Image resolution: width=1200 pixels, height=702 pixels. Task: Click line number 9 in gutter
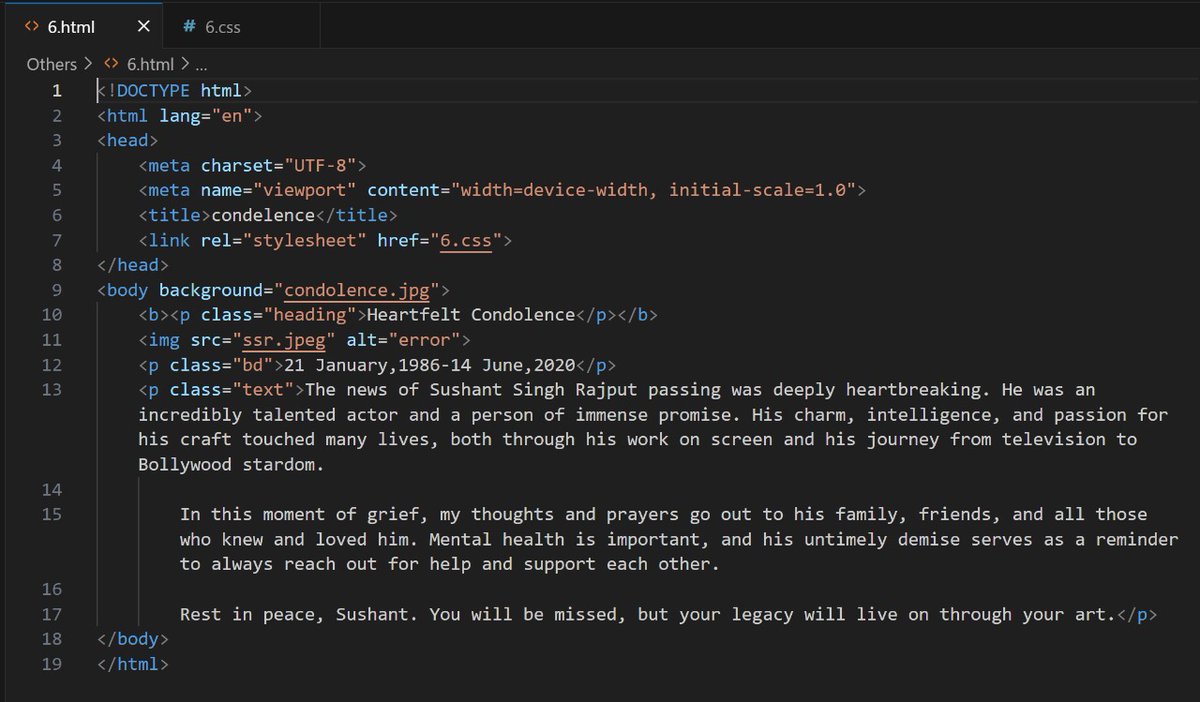click(x=57, y=290)
